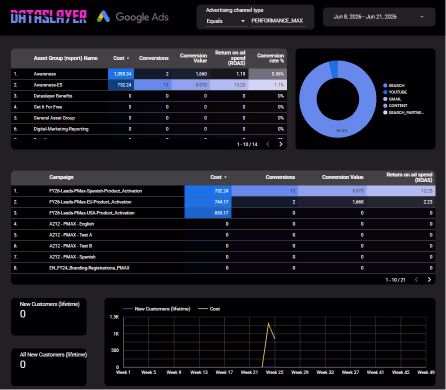Select FY26-Leads-PMax-USA-Product_Activation campaign
This screenshot has height=390, width=446.
pyautogui.click(x=223, y=213)
